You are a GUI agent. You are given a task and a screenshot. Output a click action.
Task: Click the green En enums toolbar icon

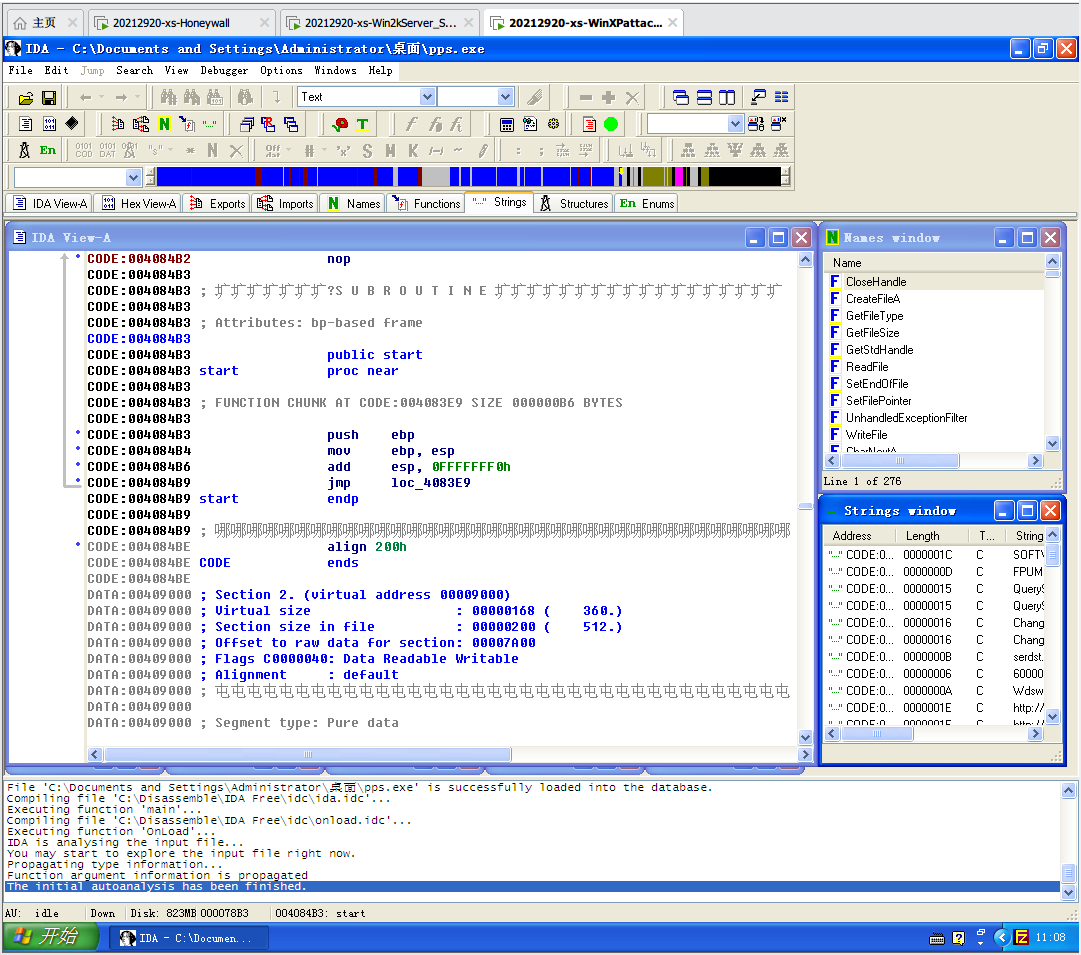(48, 150)
